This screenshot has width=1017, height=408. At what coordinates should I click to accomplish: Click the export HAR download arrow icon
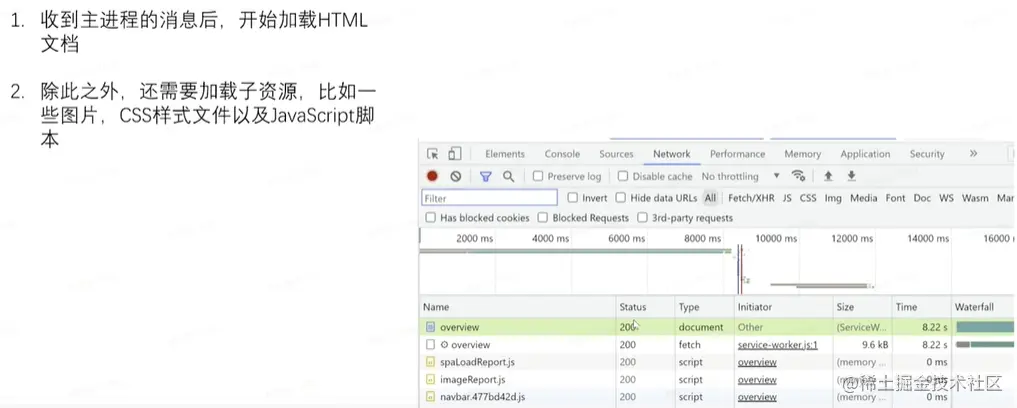coord(852,176)
